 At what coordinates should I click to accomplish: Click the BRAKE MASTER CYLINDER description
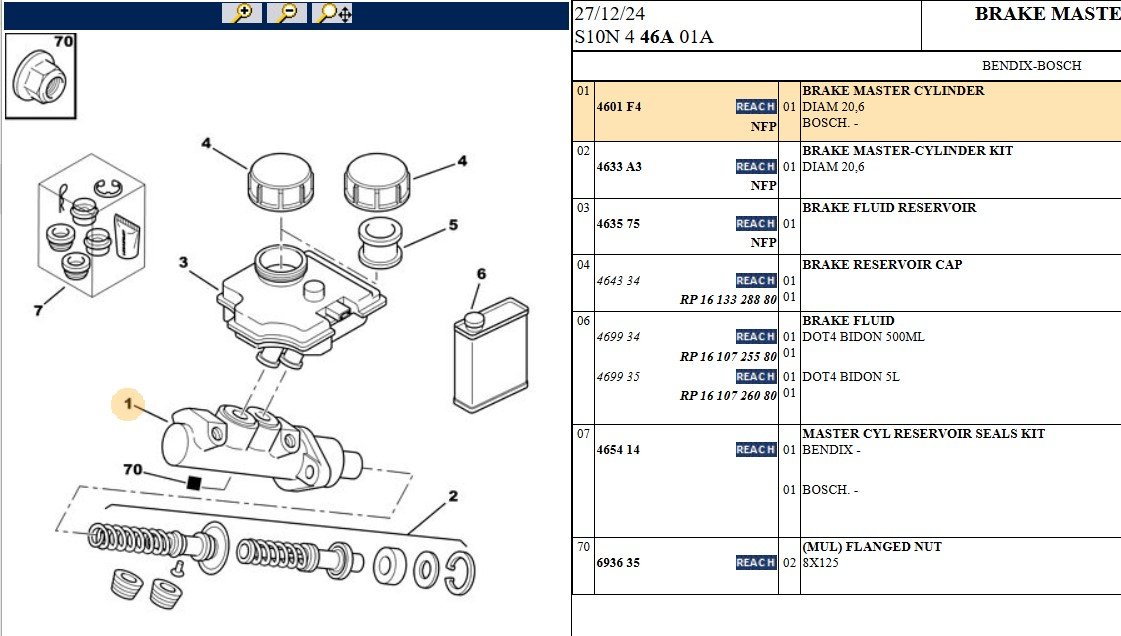click(x=893, y=91)
